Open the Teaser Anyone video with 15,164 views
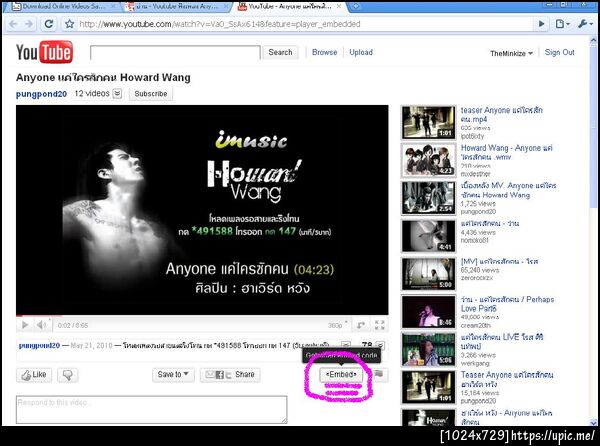 (507, 379)
